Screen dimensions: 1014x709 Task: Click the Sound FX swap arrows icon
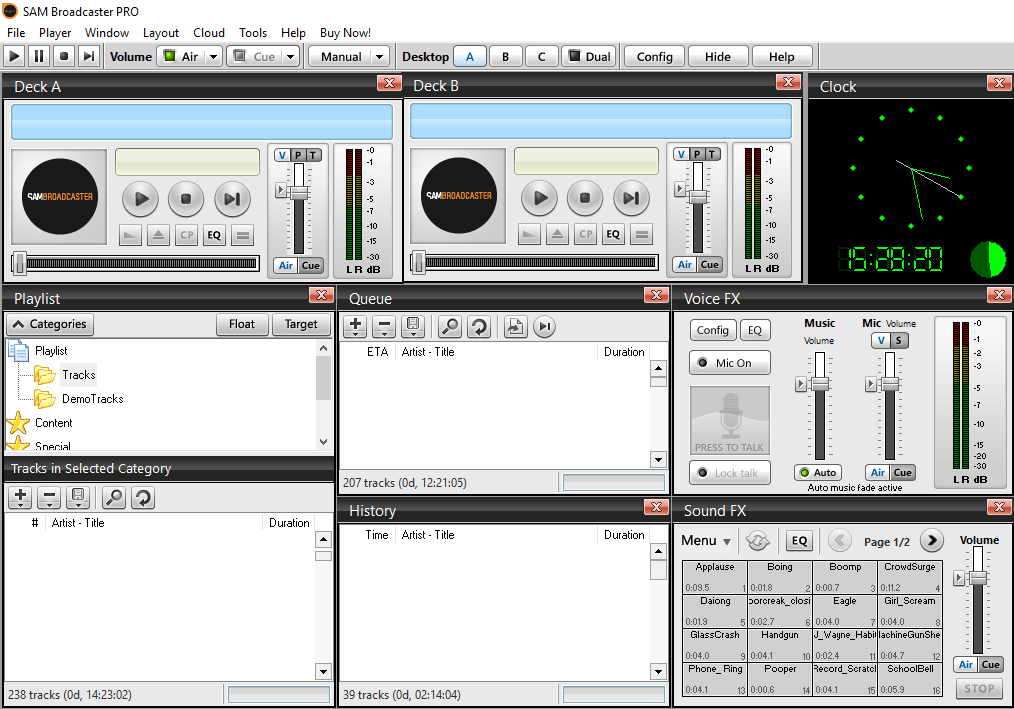tap(758, 540)
